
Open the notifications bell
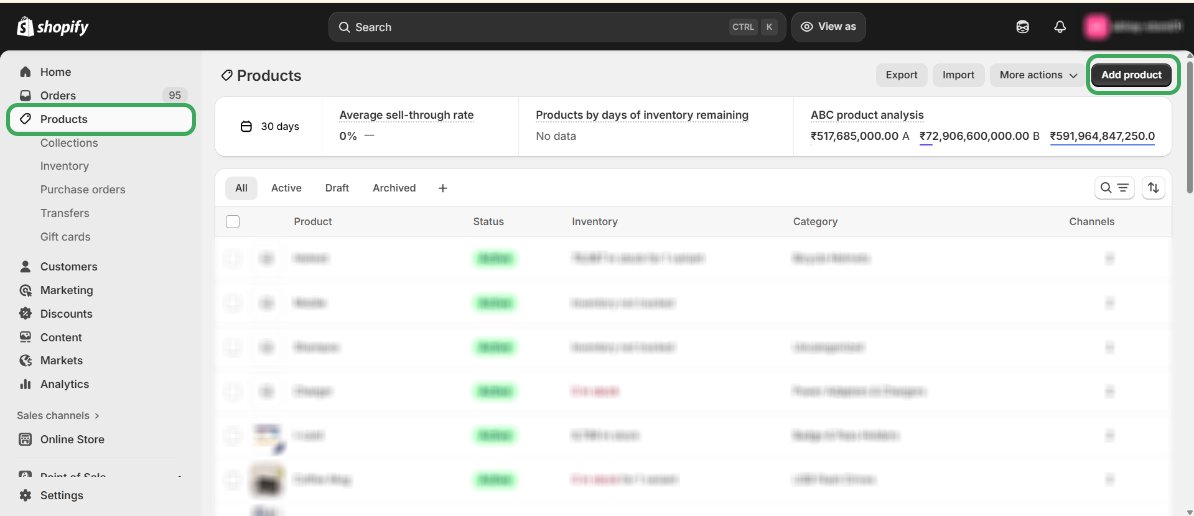click(1060, 27)
